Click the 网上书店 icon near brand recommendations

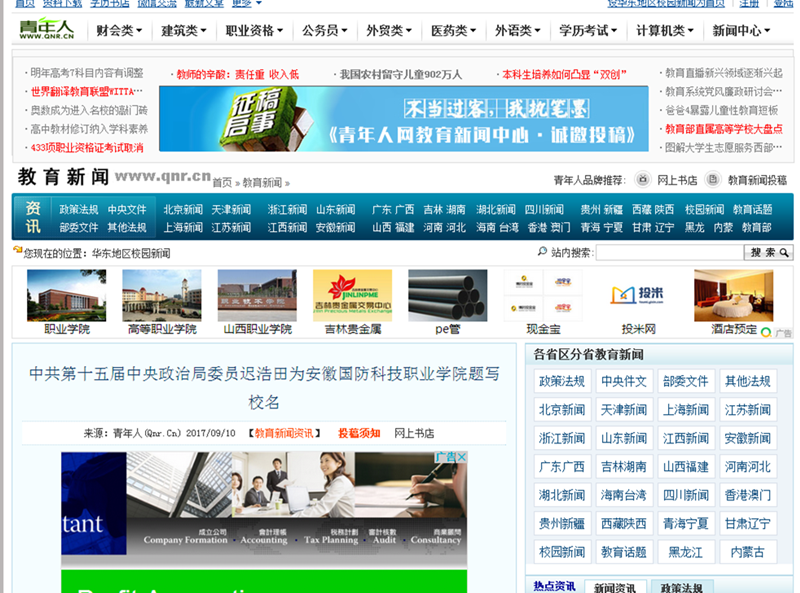point(641,180)
